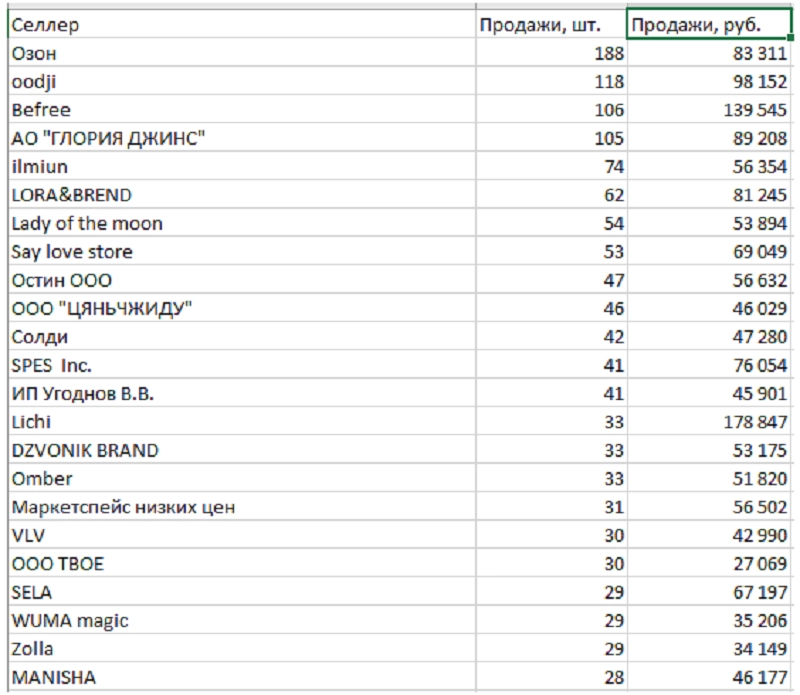
Task: Click the cell 'SPES Inc.'
Action: click(242, 365)
